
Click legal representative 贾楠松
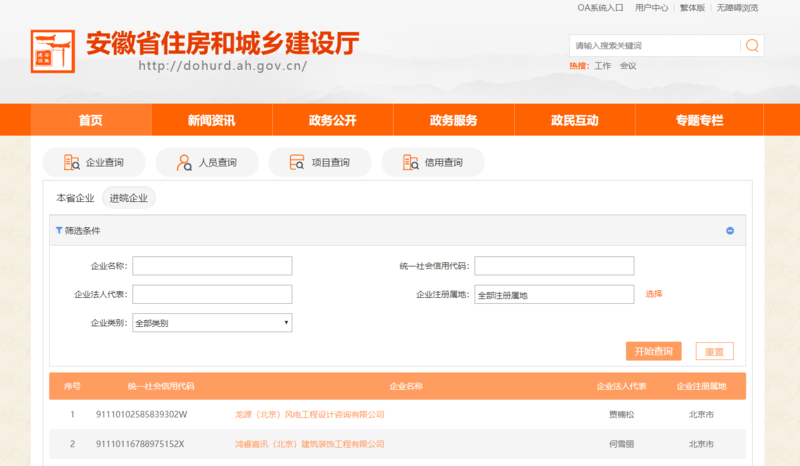[621, 414]
